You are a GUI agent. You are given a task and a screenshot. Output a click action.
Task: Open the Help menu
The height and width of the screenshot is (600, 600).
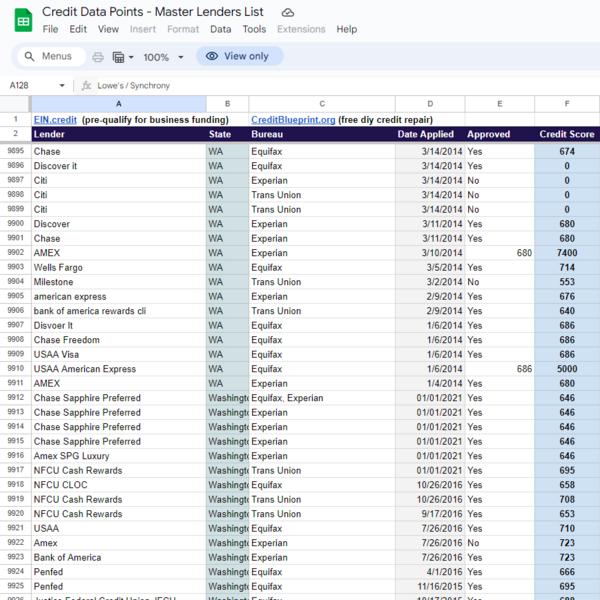click(347, 29)
